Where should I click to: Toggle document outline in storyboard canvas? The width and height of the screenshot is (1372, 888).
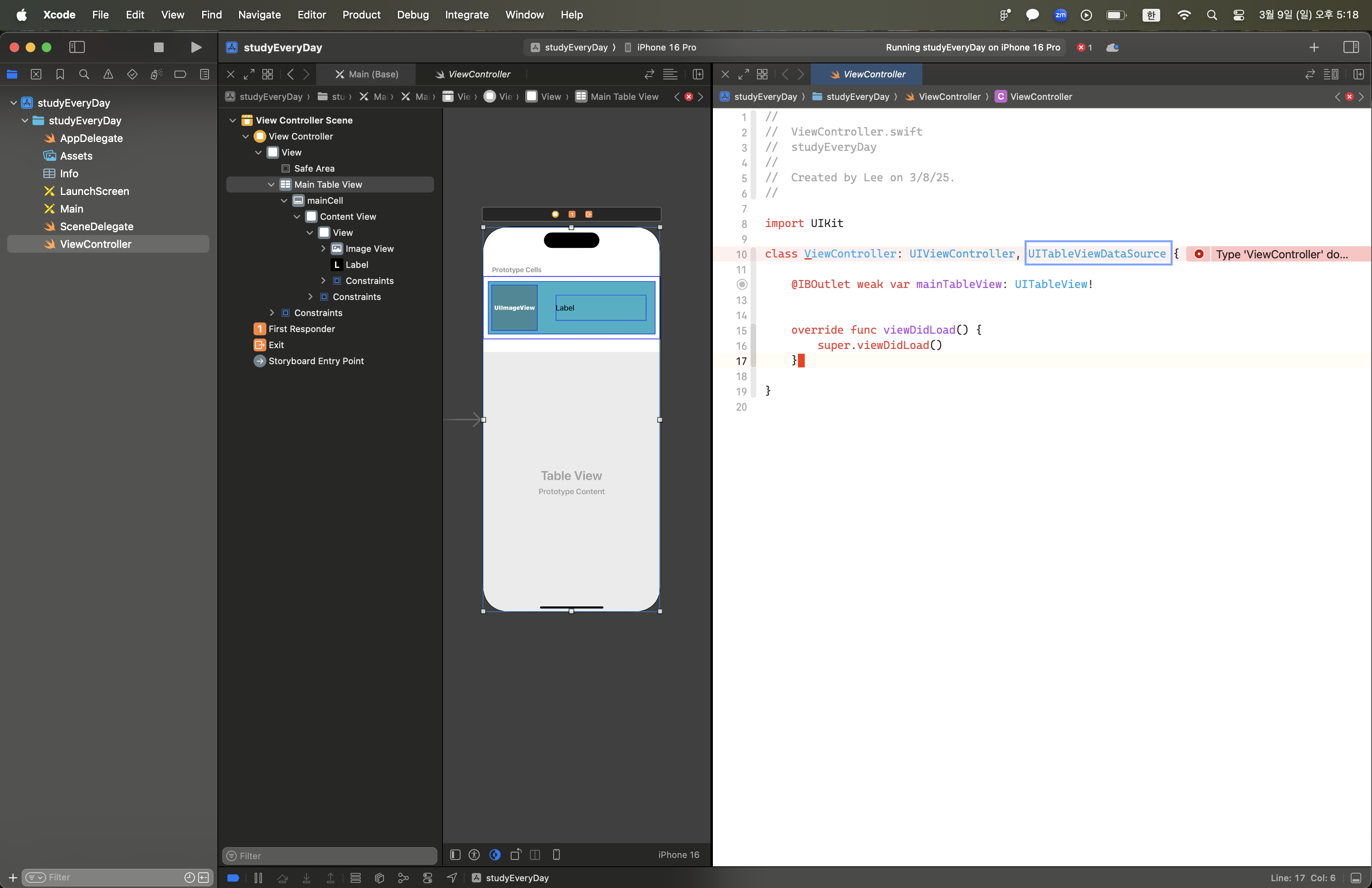click(455, 855)
